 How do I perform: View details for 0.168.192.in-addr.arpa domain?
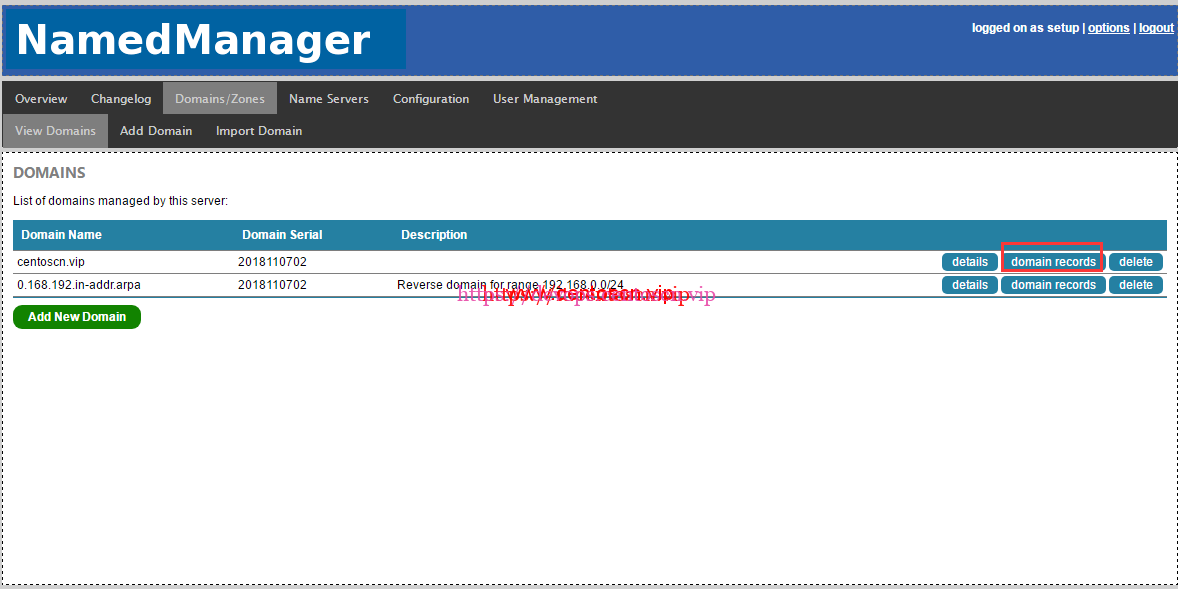click(x=969, y=285)
